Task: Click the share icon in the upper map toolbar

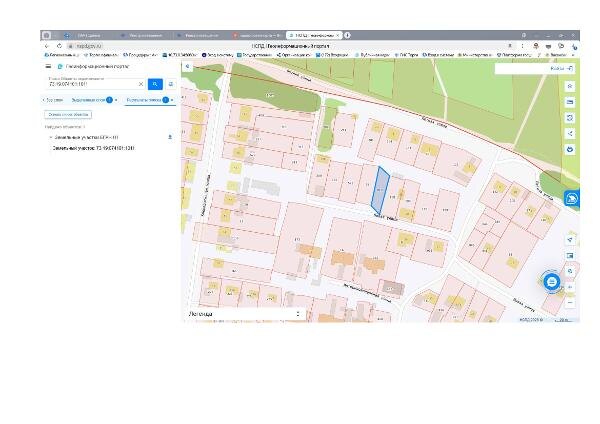Action: click(570, 133)
